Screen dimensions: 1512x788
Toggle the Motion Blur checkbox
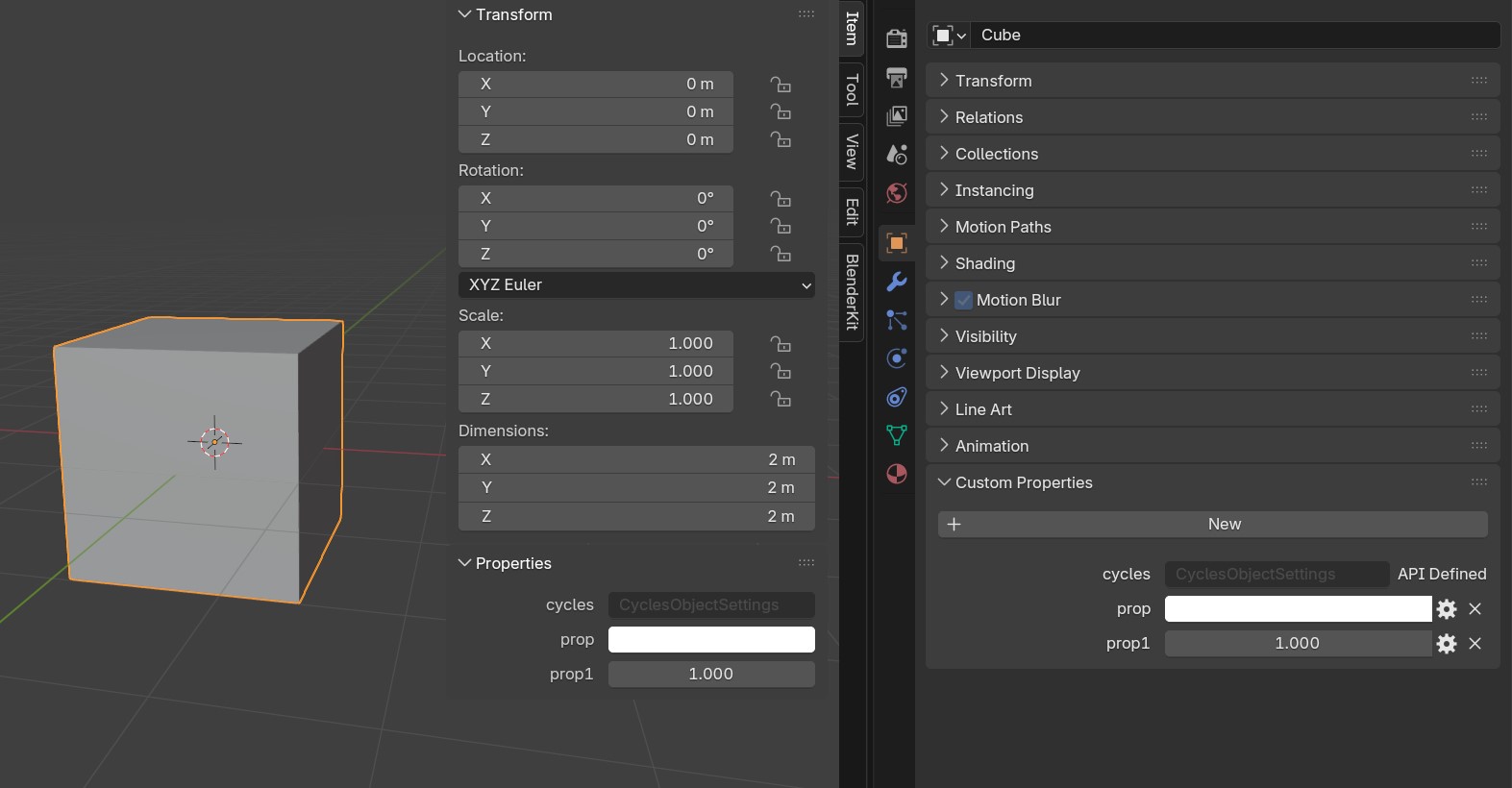point(964,300)
